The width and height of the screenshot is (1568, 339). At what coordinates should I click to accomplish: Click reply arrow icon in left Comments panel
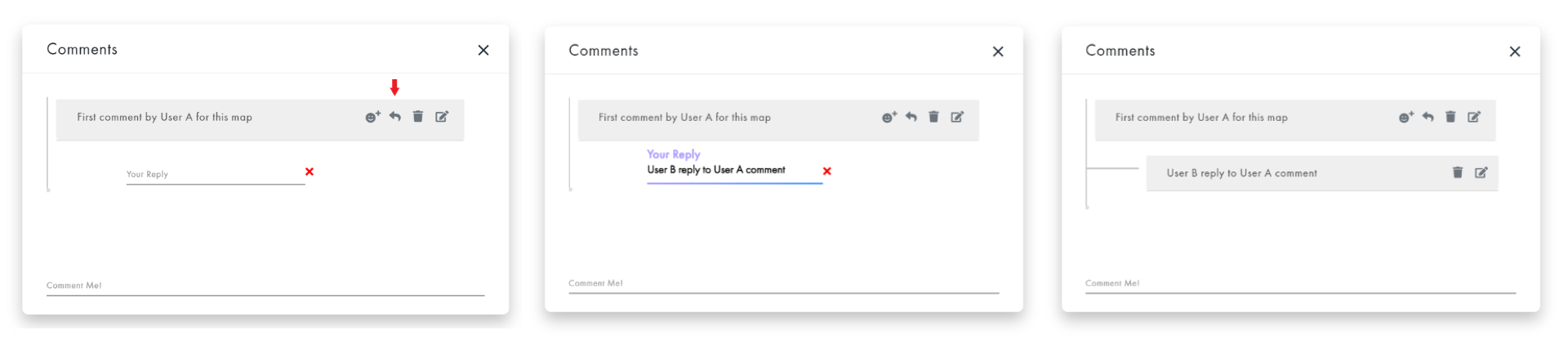[x=394, y=117]
